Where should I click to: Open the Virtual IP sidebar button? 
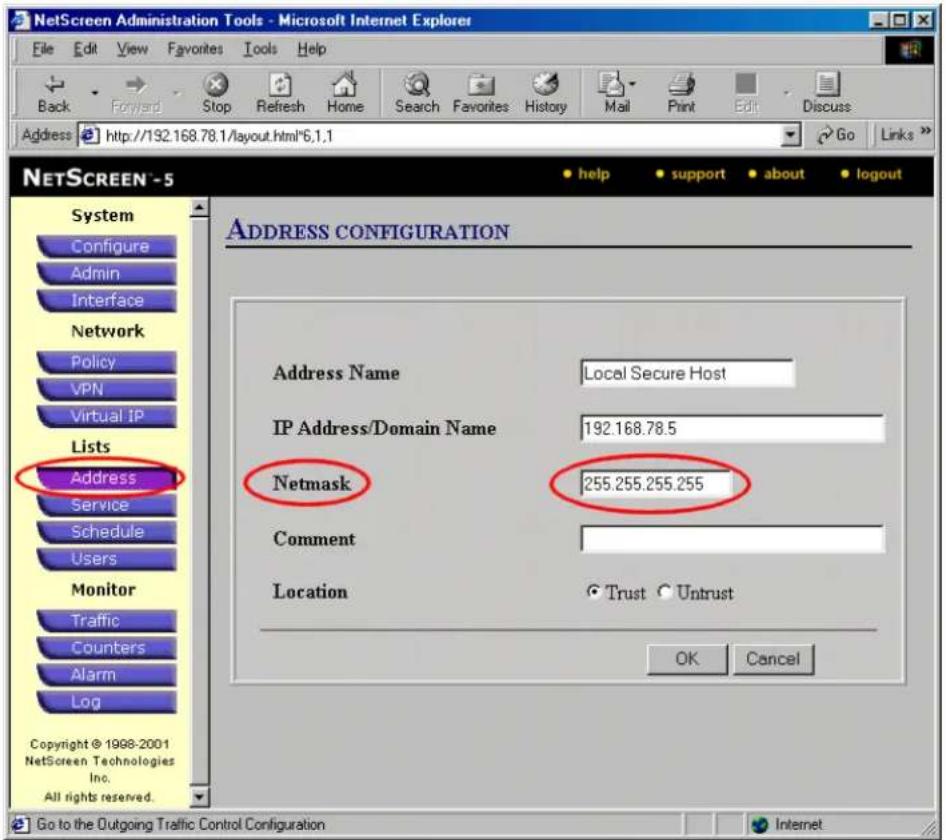pyautogui.click(x=108, y=416)
